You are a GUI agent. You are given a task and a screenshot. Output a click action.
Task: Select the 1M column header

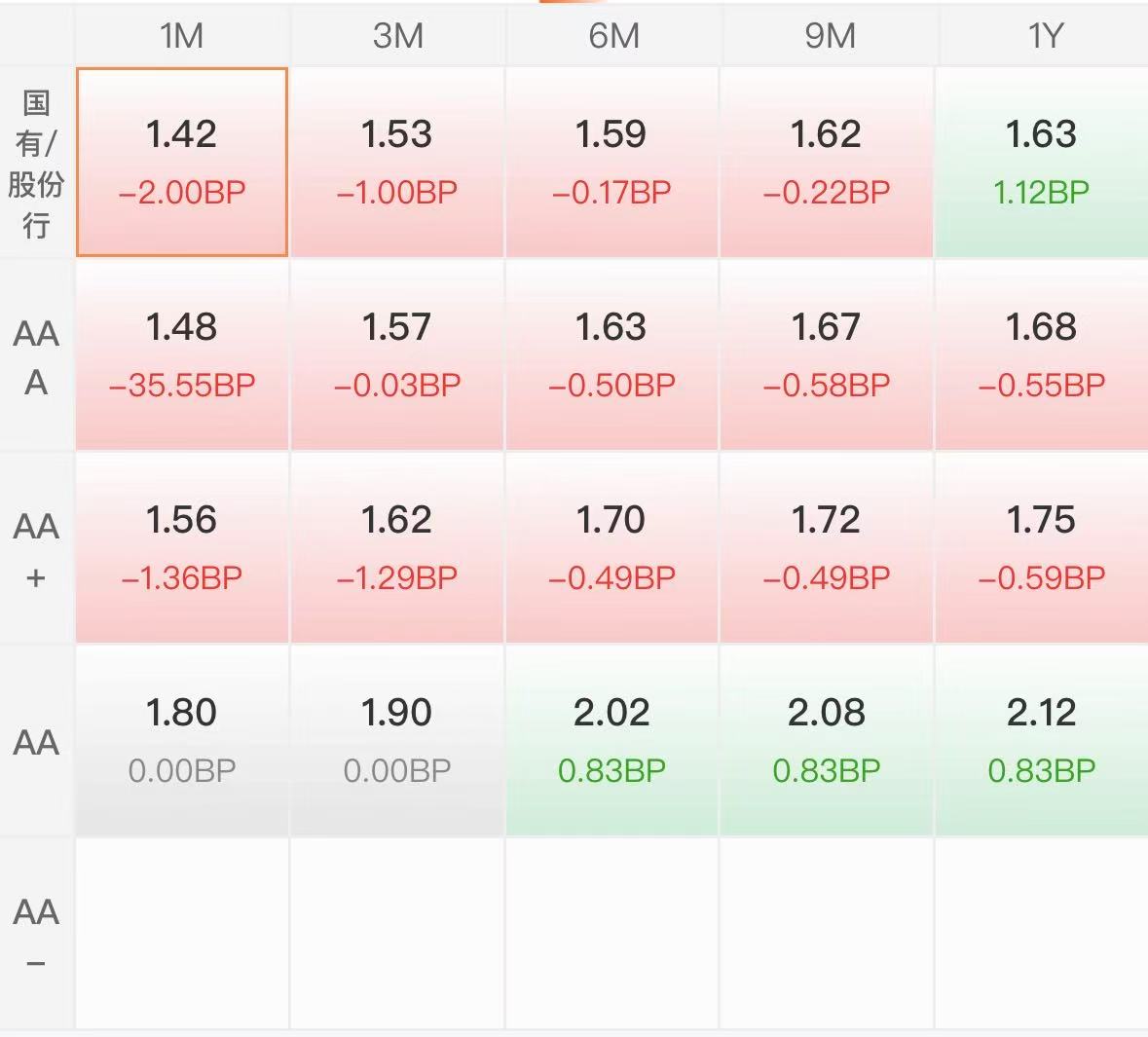[181, 35]
